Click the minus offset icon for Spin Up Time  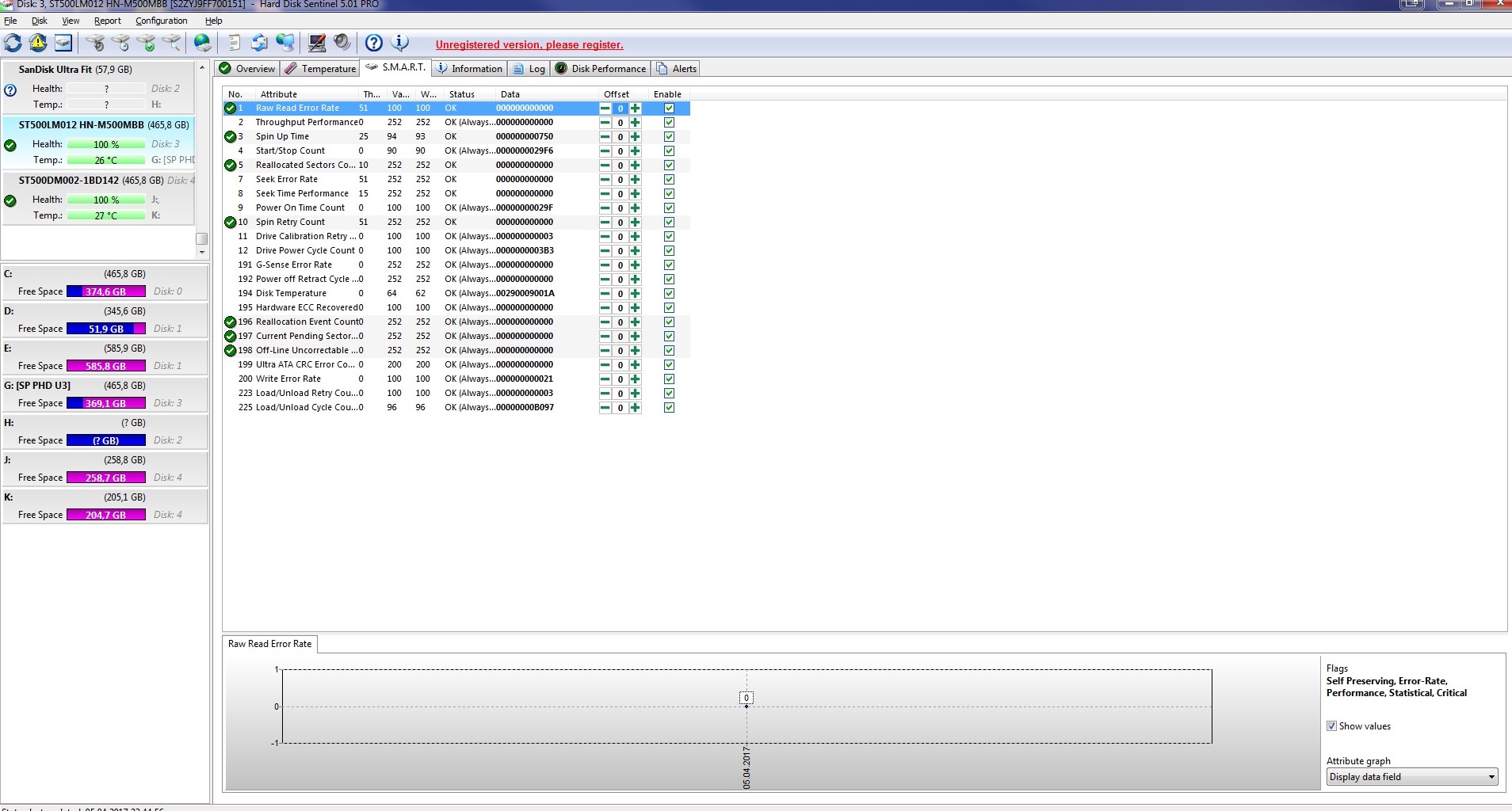point(605,137)
